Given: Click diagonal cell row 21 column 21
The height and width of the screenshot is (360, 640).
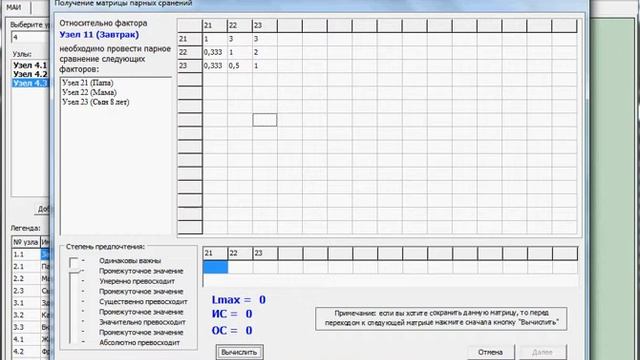Looking at the screenshot, I should 215,39.
